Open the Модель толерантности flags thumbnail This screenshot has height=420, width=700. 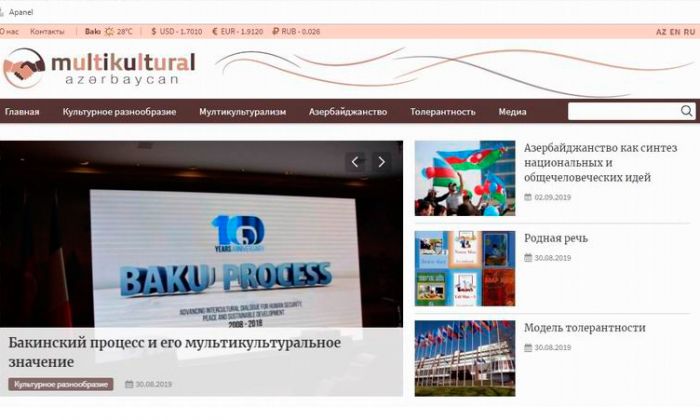(464, 357)
